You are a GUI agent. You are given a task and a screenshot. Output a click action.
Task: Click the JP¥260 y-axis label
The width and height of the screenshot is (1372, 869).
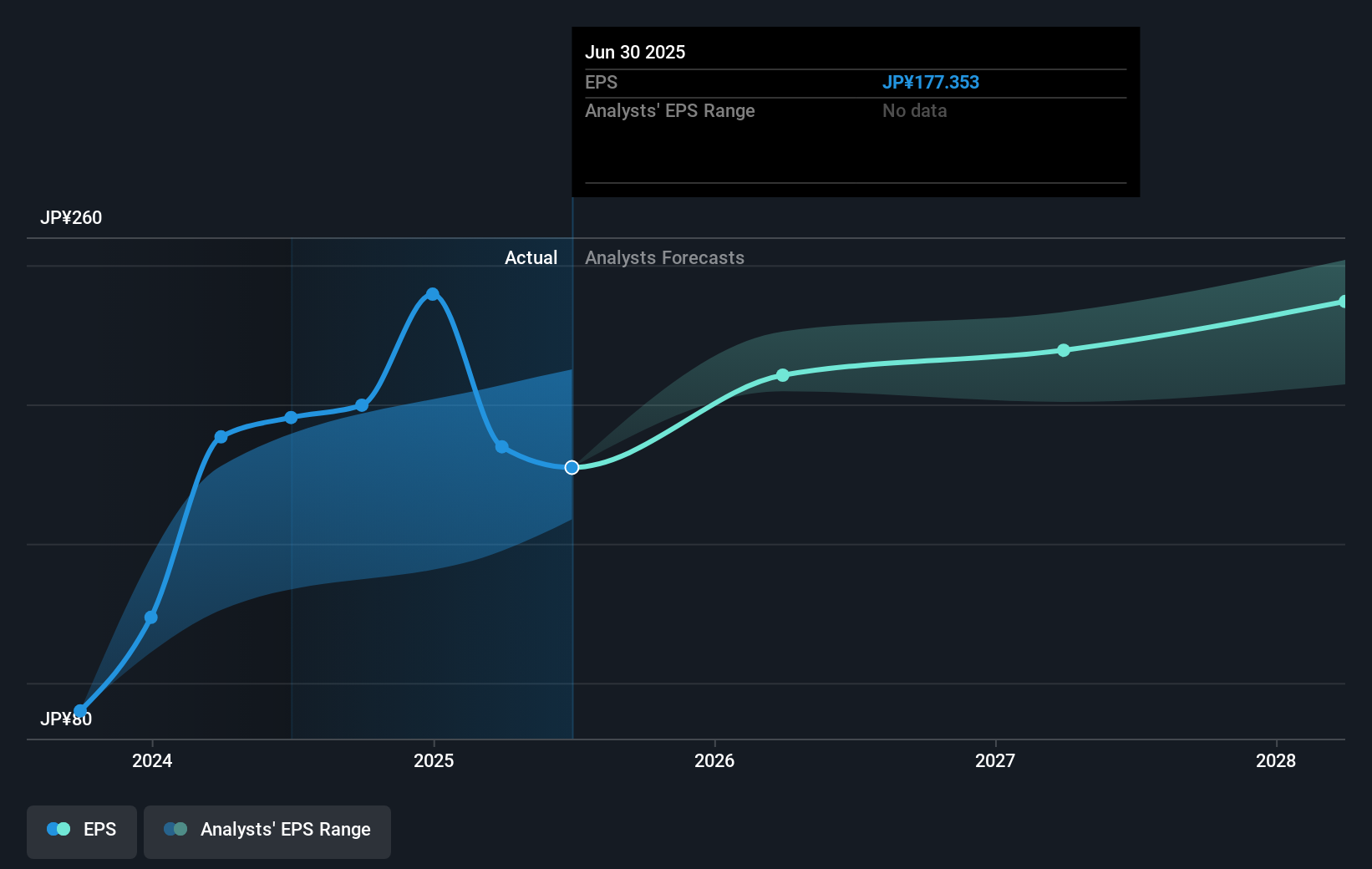71,217
